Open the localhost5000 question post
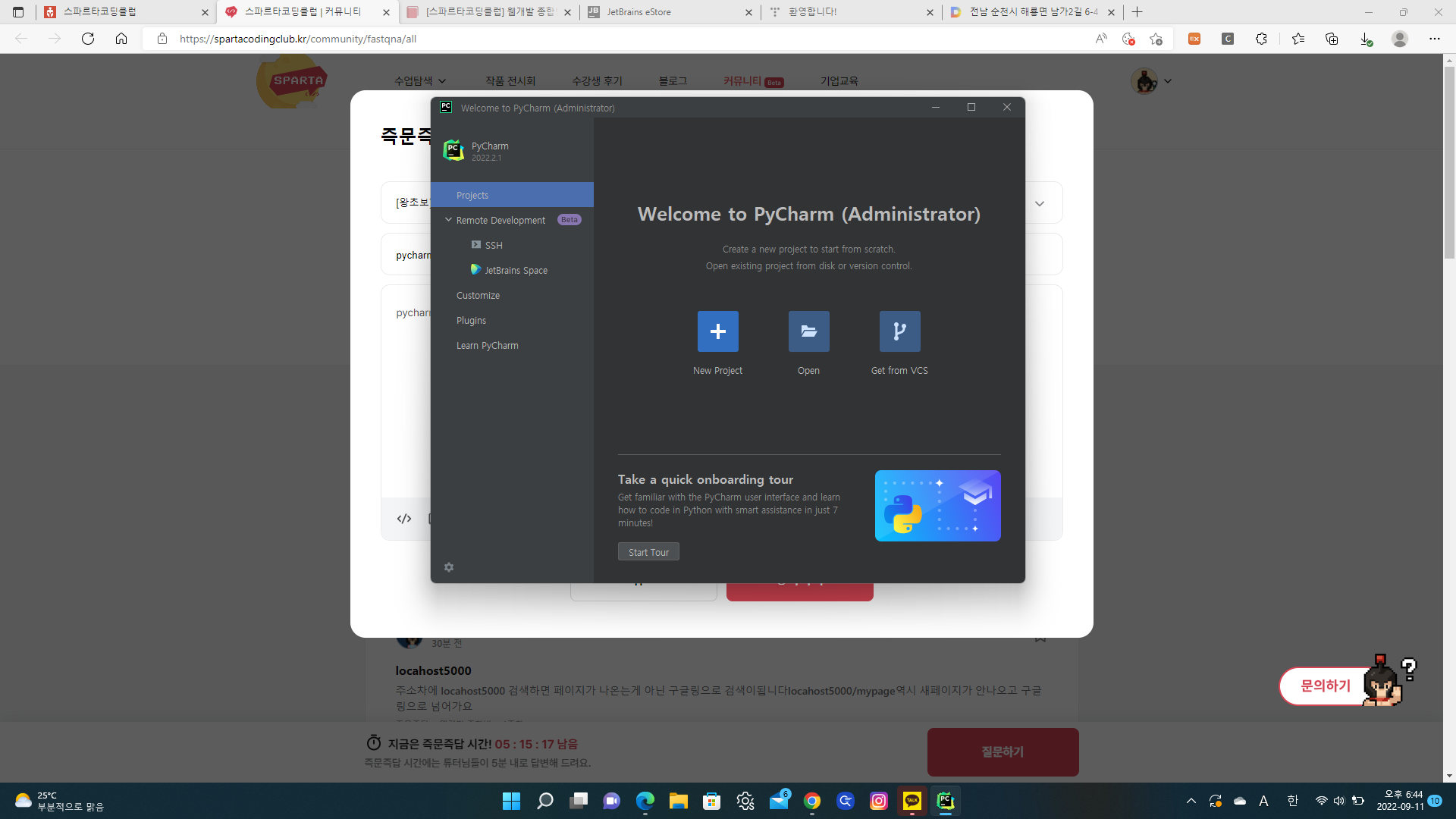Viewport: 1456px width, 819px height. pos(433,670)
